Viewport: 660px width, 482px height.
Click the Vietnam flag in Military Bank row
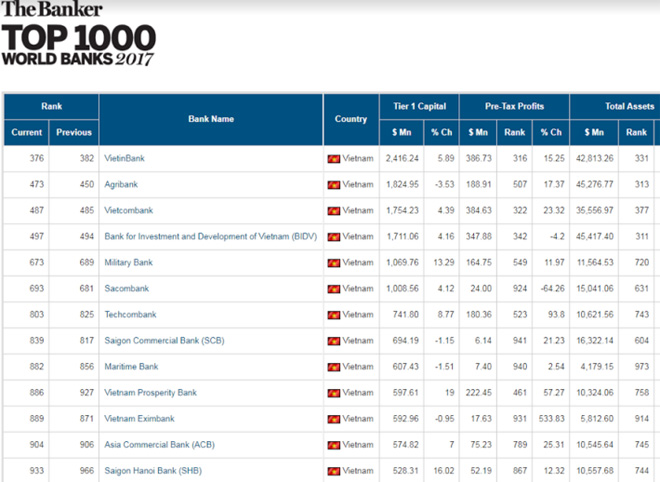(334, 264)
